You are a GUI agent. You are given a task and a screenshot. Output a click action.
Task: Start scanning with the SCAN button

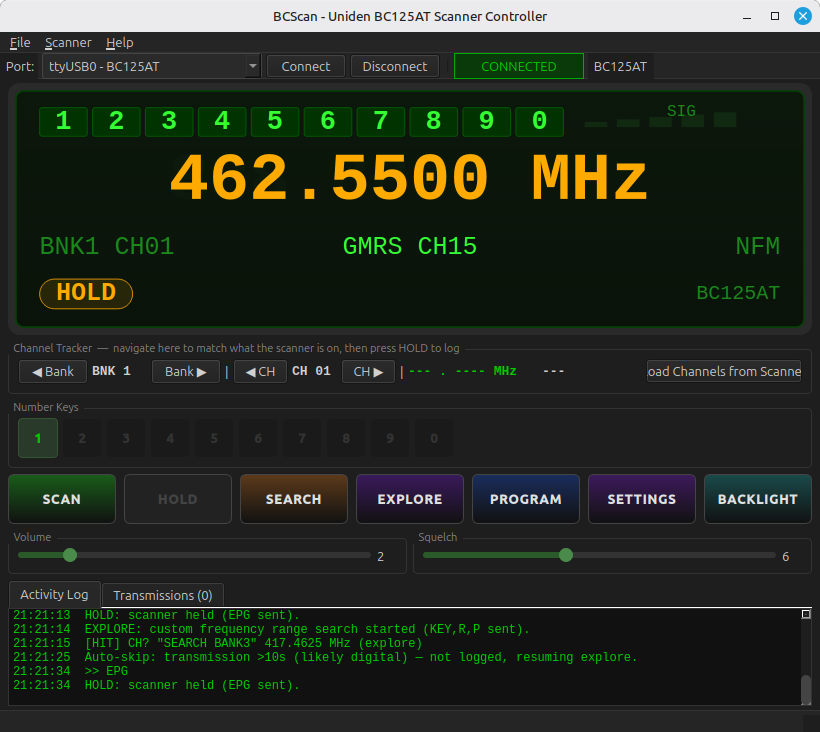coord(62,499)
